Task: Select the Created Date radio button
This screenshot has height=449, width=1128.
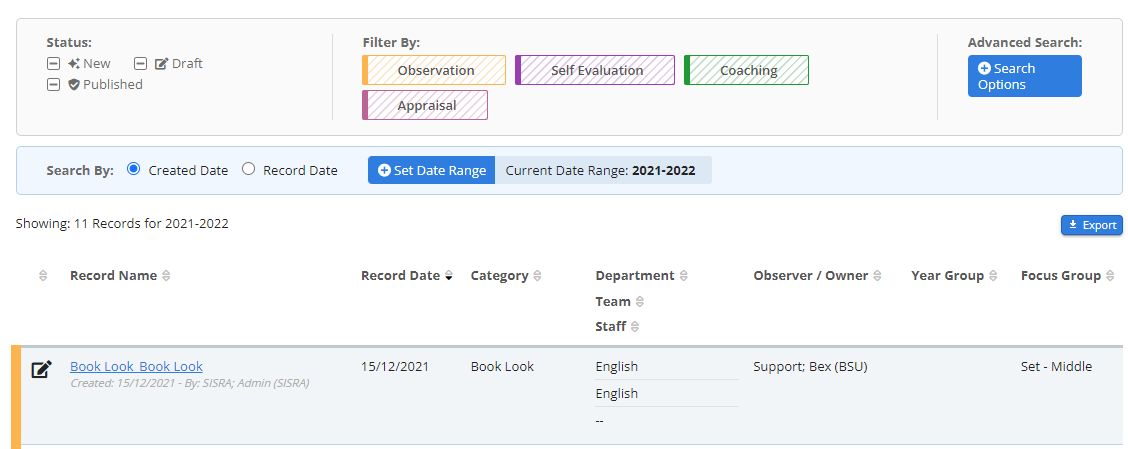Action: click(134, 170)
